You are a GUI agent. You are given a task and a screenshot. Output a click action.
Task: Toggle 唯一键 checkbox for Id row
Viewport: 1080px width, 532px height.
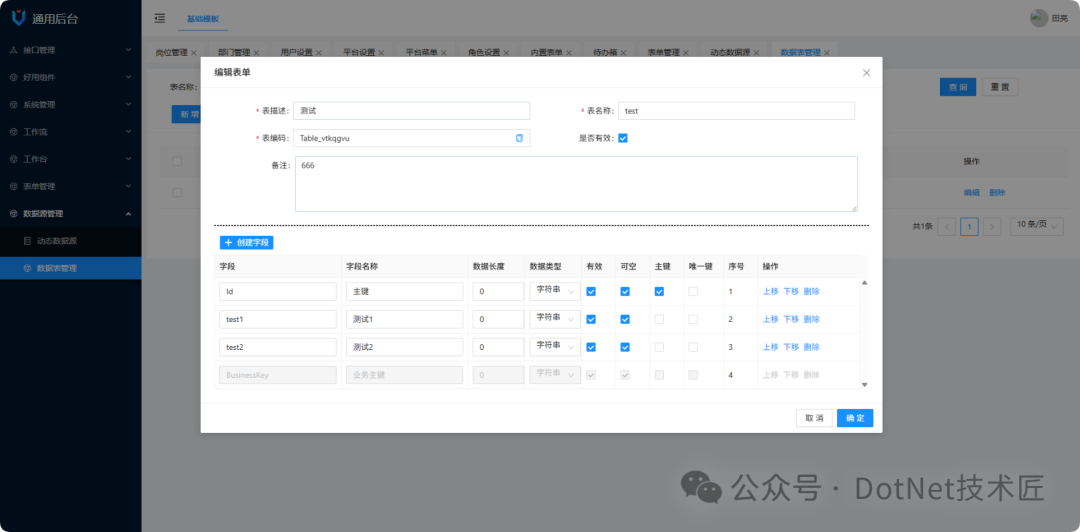pos(693,291)
